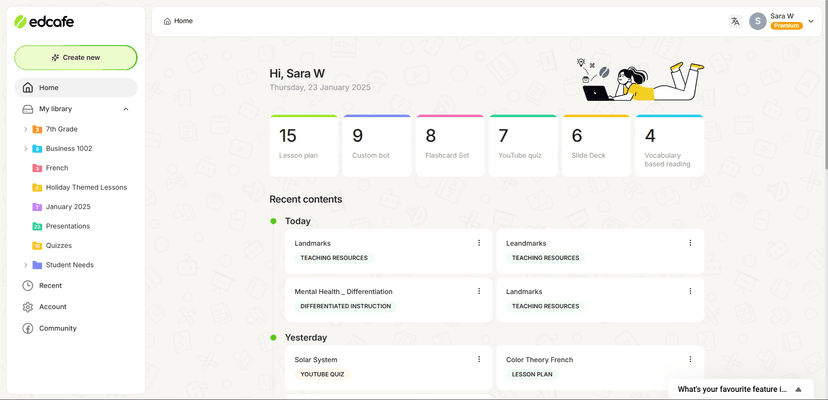
Task: Click the Holiday Themed Lessons folder icon
Action: (x=37, y=188)
